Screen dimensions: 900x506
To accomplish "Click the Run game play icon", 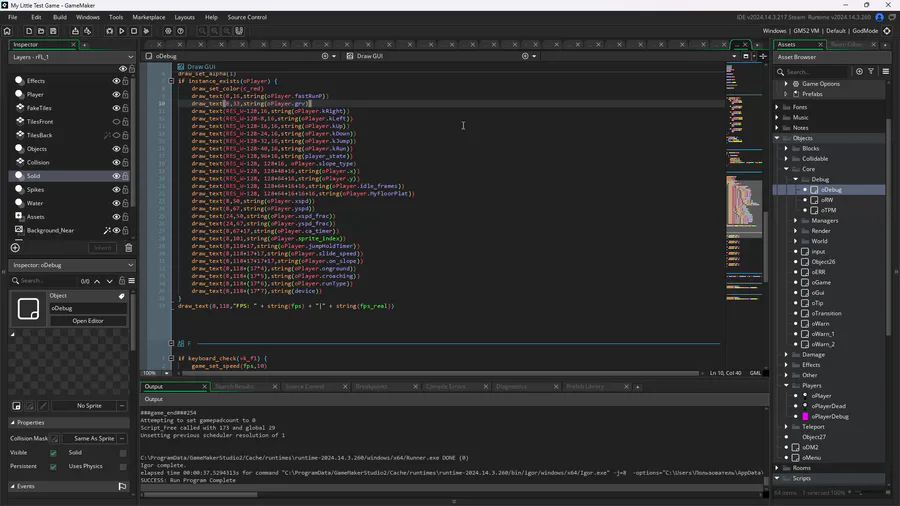I will coord(122,31).
